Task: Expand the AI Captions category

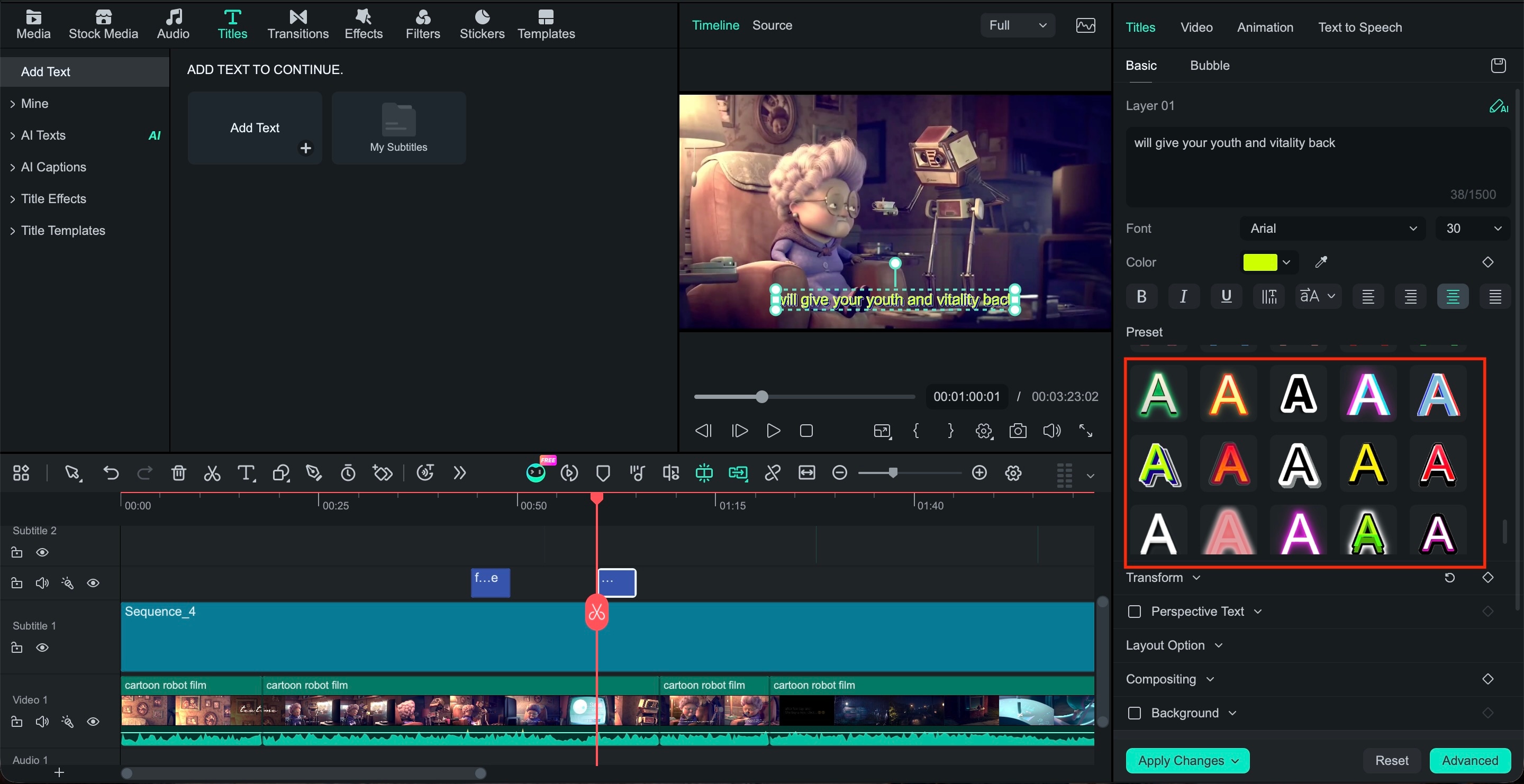Action: point(53,167)
